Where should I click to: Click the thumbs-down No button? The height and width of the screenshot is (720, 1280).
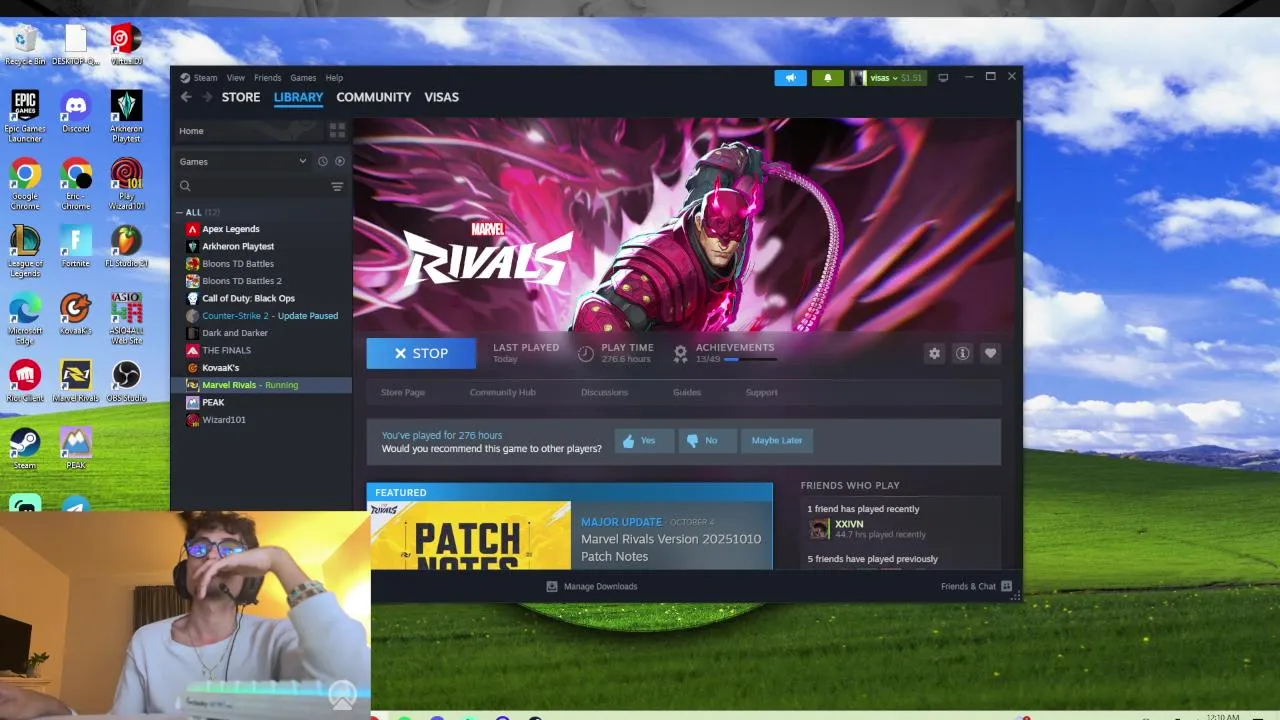(707, 440)
